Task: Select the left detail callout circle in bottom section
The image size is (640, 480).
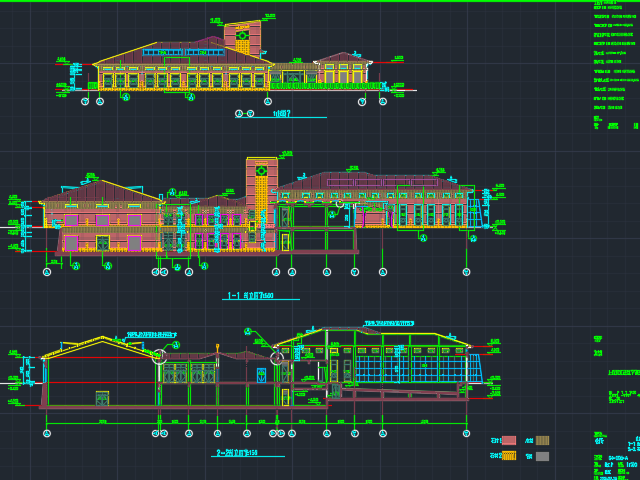Action: 159,354
